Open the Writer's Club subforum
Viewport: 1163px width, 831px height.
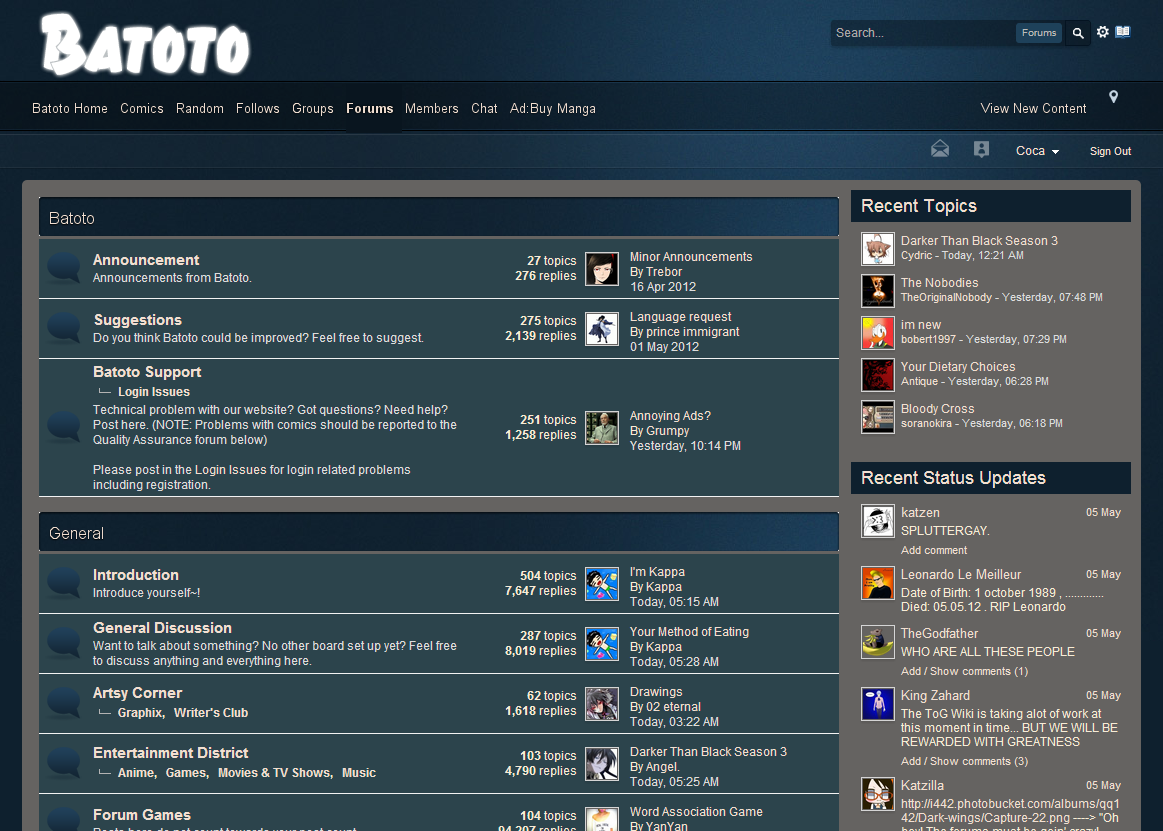point(211,712)
